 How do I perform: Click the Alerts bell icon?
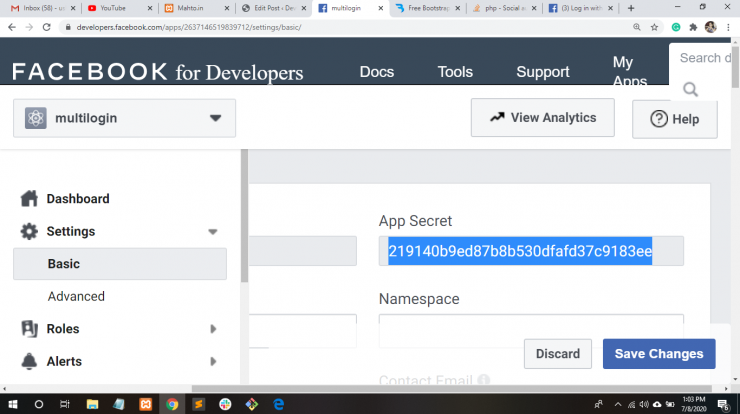pos(29,361)
